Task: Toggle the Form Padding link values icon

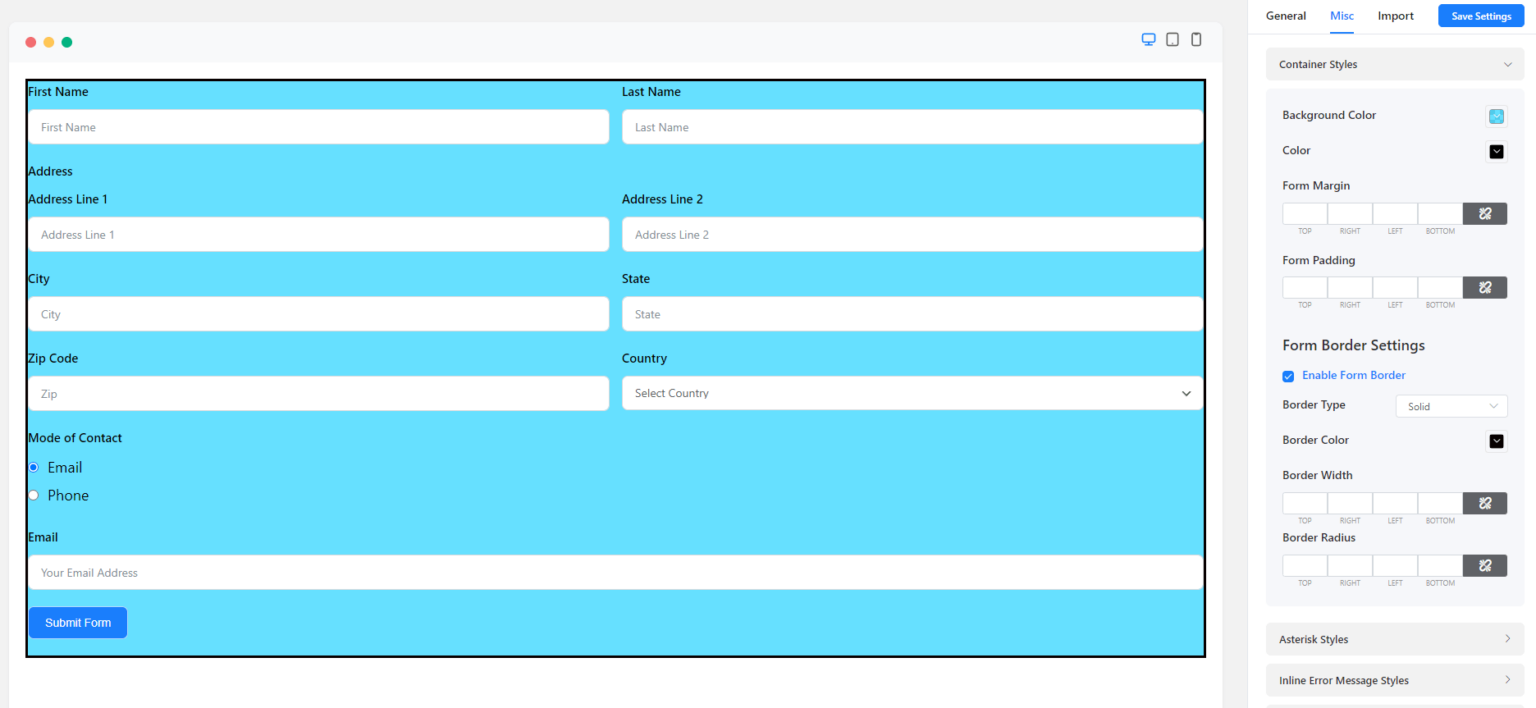Action: coord(1484,287)
